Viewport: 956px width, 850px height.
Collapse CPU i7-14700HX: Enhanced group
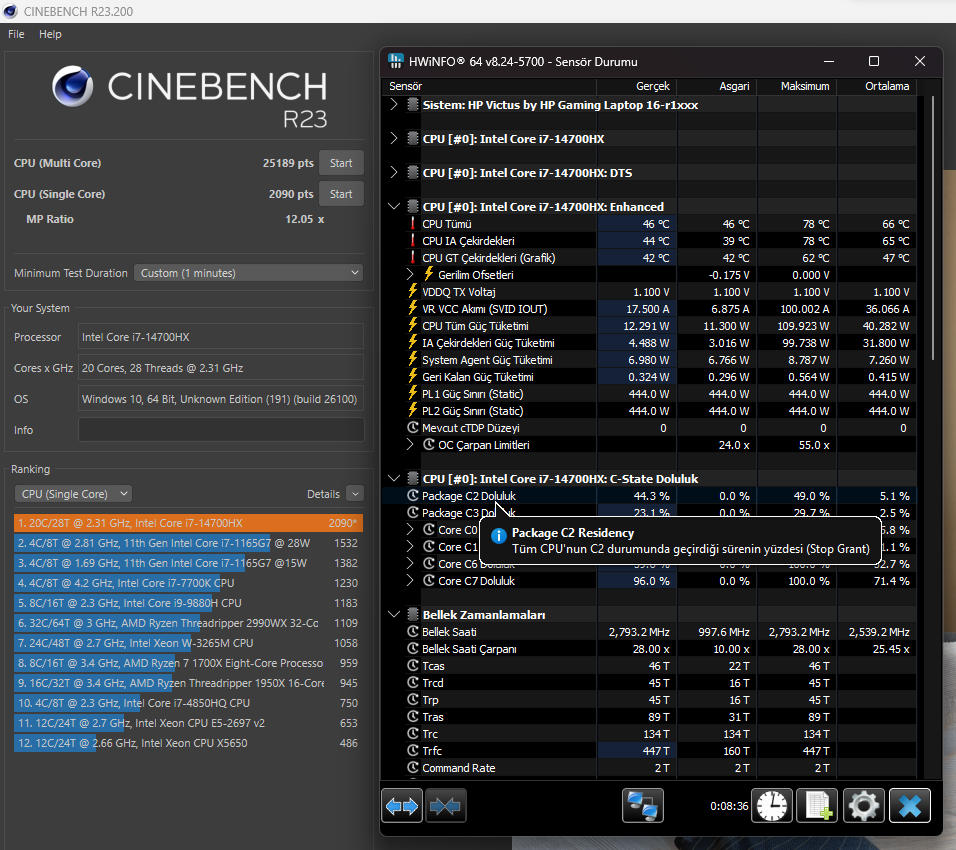[394, 207]
